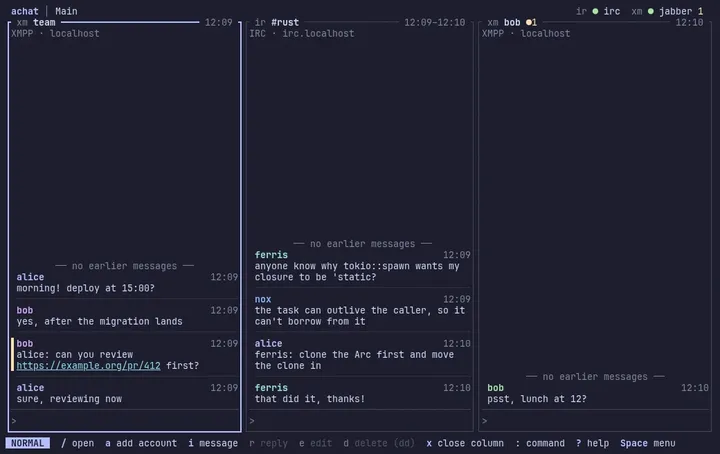Image resolution: width=720 pixels, height=454 pixels.
Task: Focus the #rust column message input
Action: point(360,421)
